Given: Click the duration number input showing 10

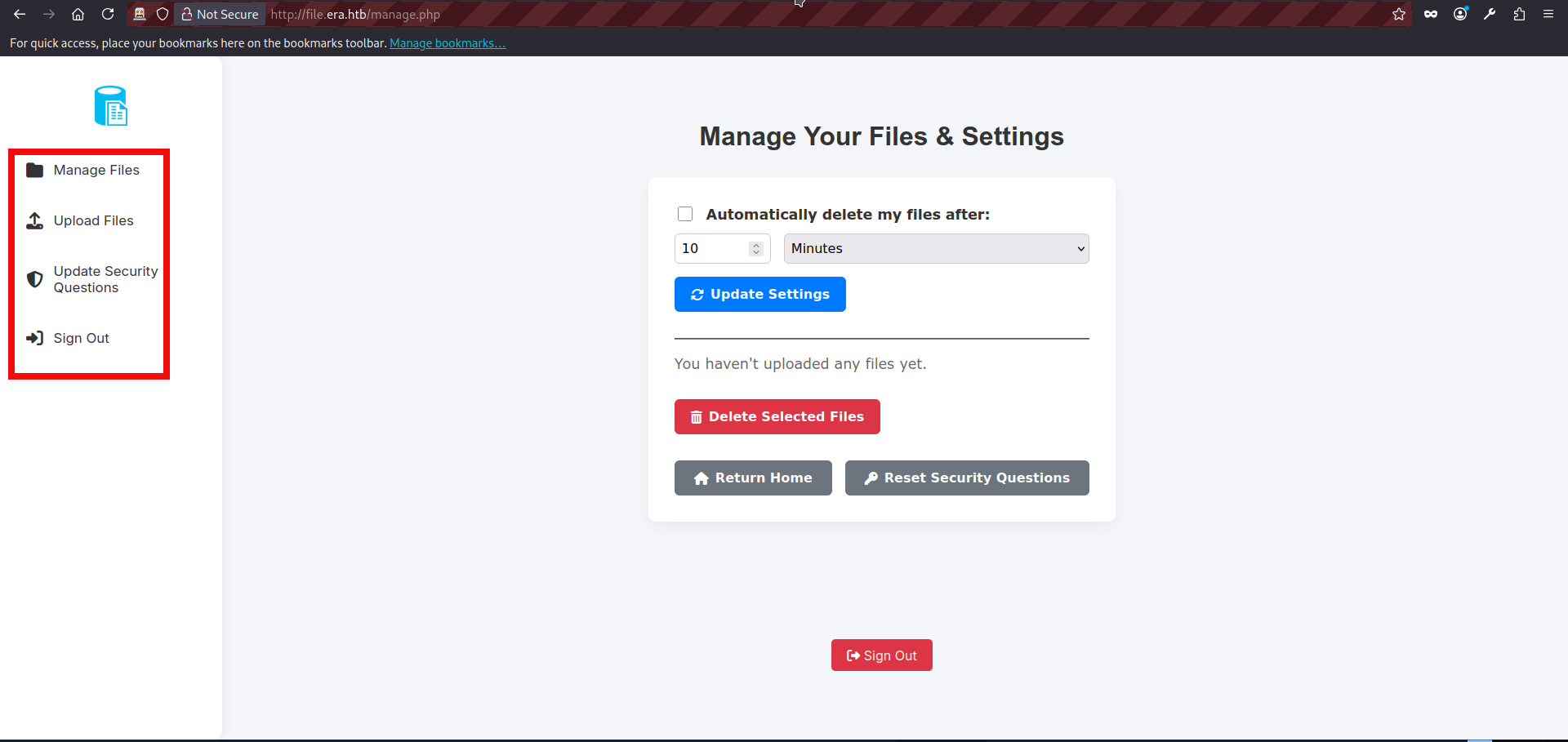Looking at the screenshot, I should tap(710, 248).
